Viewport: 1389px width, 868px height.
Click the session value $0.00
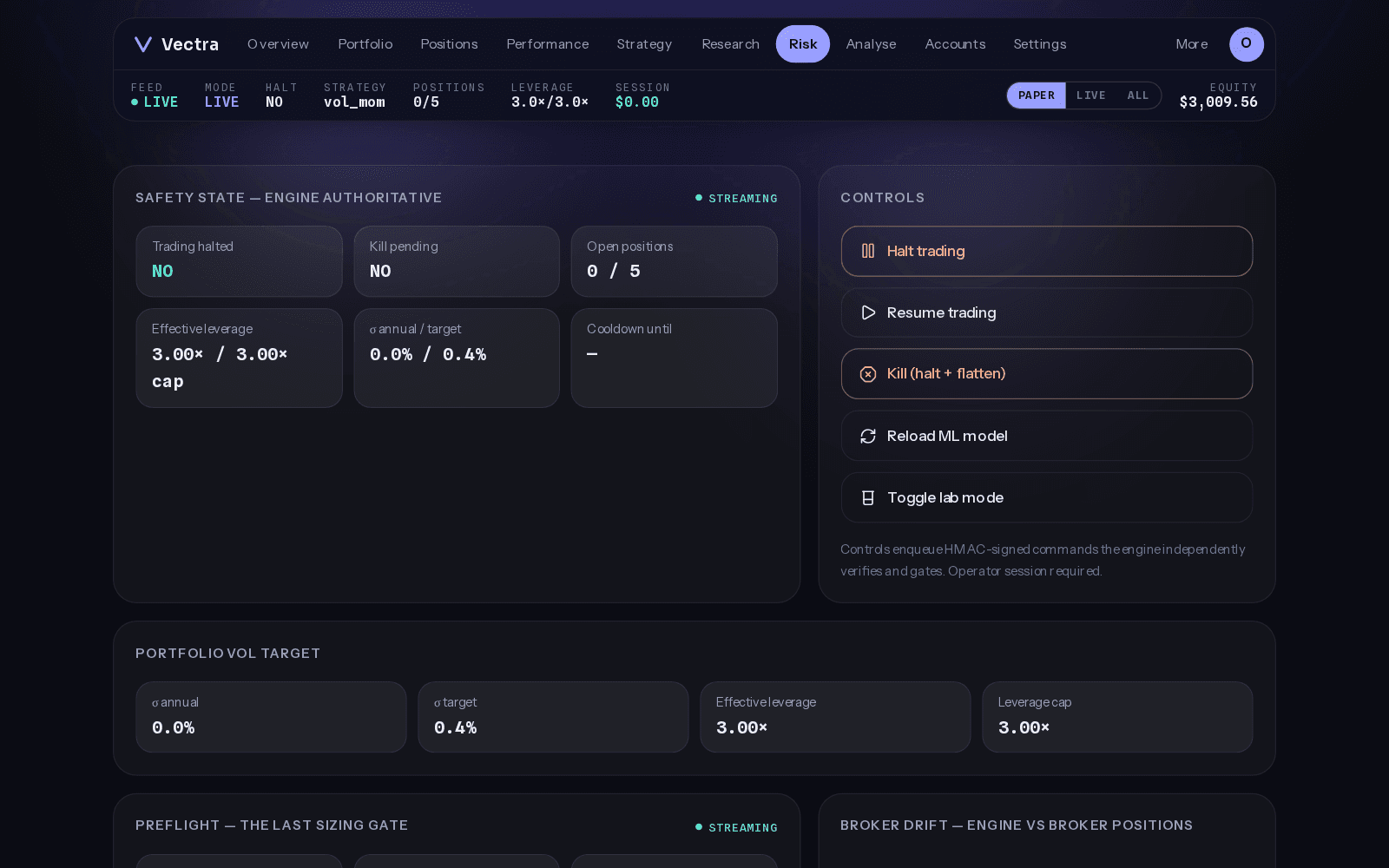point(637,102)
